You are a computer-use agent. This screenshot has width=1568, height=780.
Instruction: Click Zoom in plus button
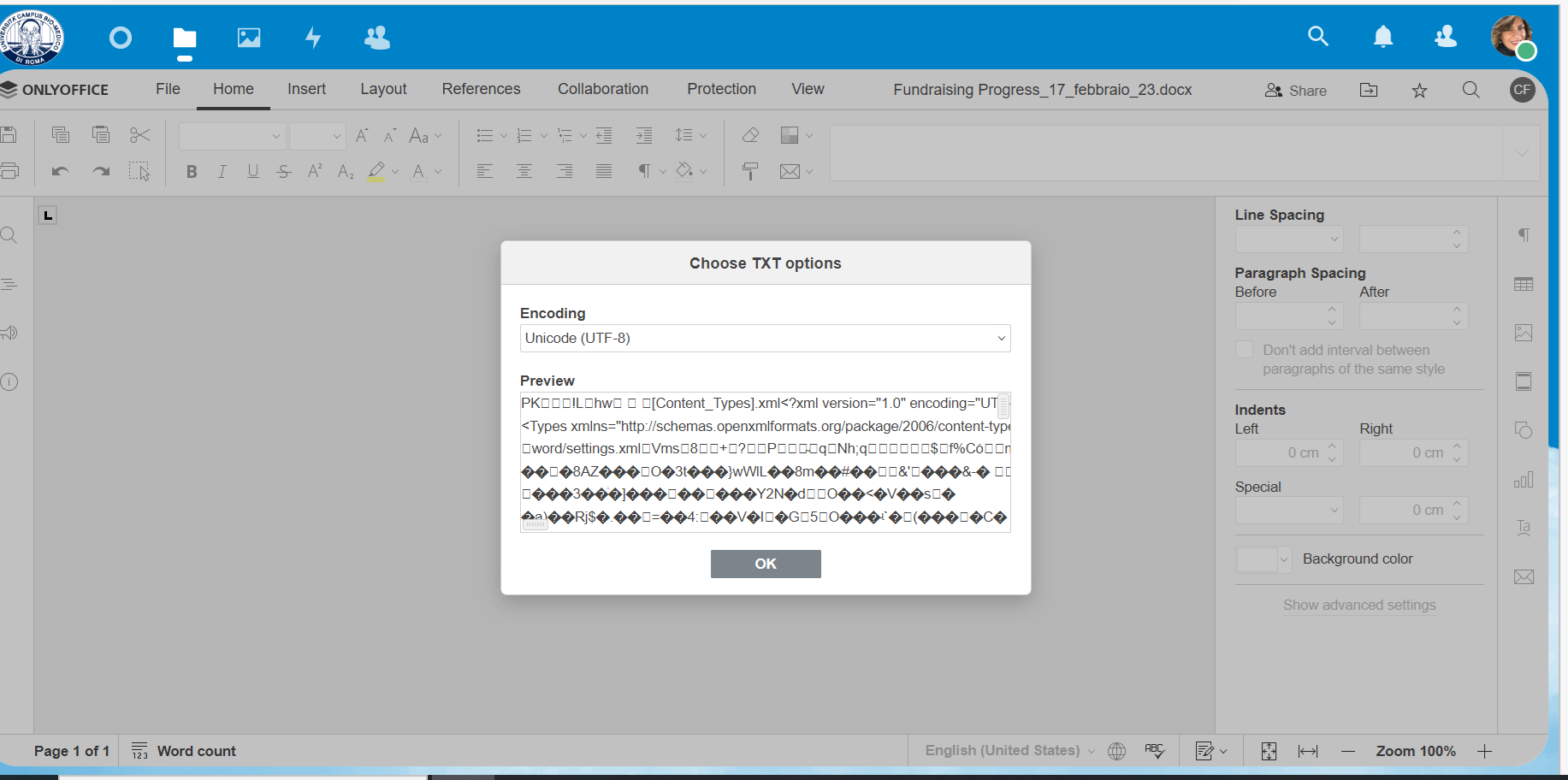click(1484, 751)
